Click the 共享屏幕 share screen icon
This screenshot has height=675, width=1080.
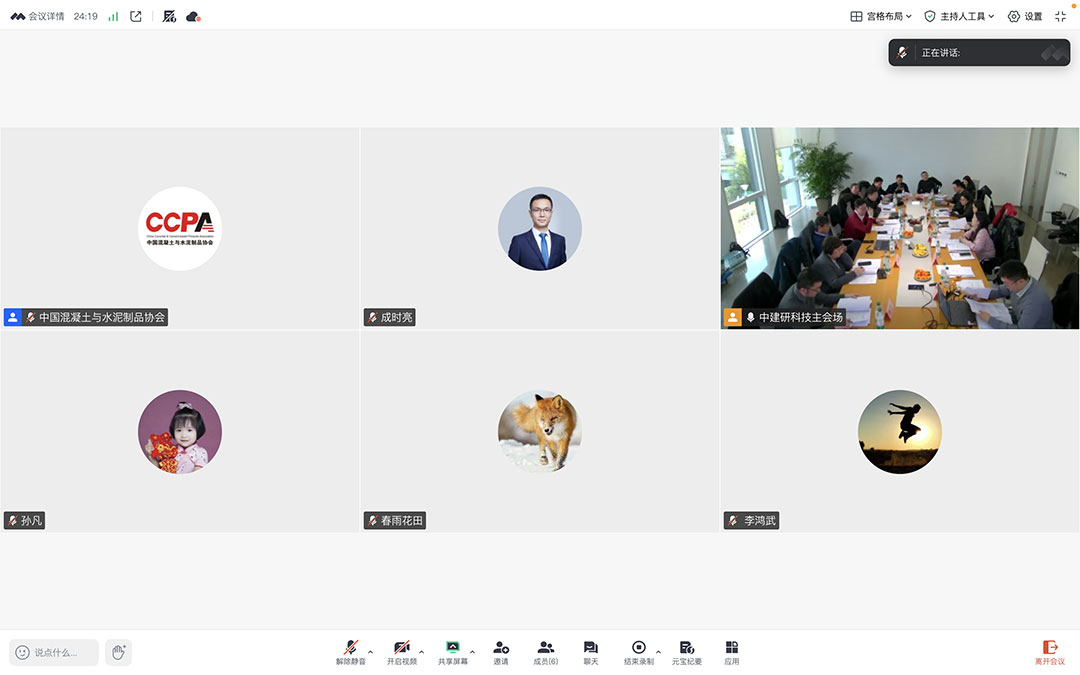pos(452,652)
